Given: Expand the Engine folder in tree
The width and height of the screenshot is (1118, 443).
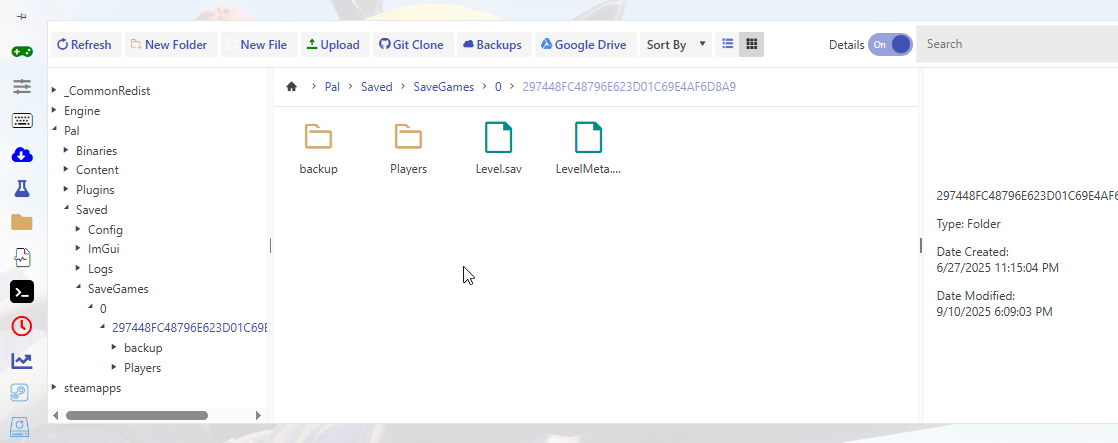Looking at the screenshot, I should pyautogui.click(x=54, y=110).
